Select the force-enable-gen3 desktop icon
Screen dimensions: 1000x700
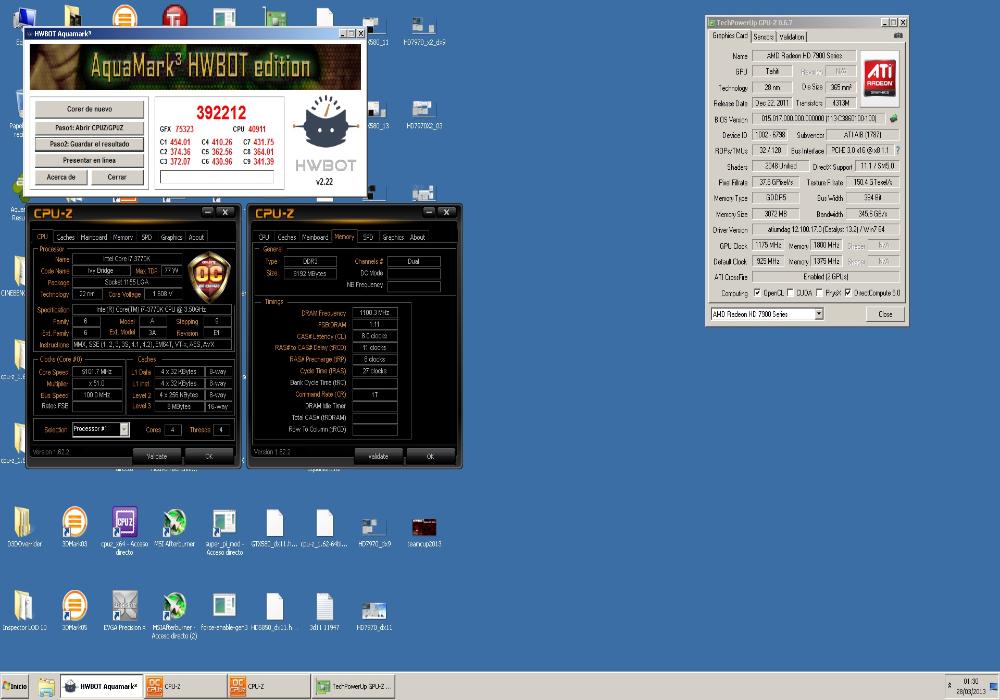(224, 611)
